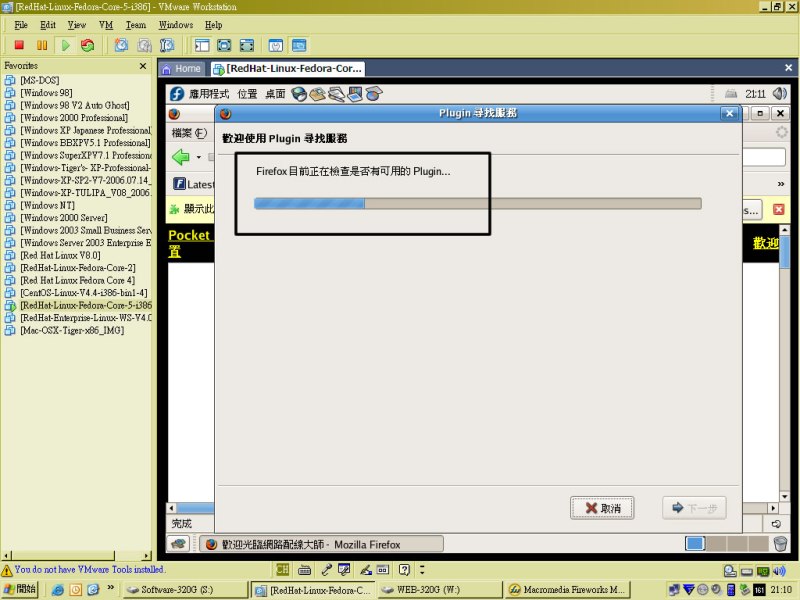Switch to the Home tab
Image resolution: width=800 pixels, height=600 pixels.
click(x=182, y=69)
